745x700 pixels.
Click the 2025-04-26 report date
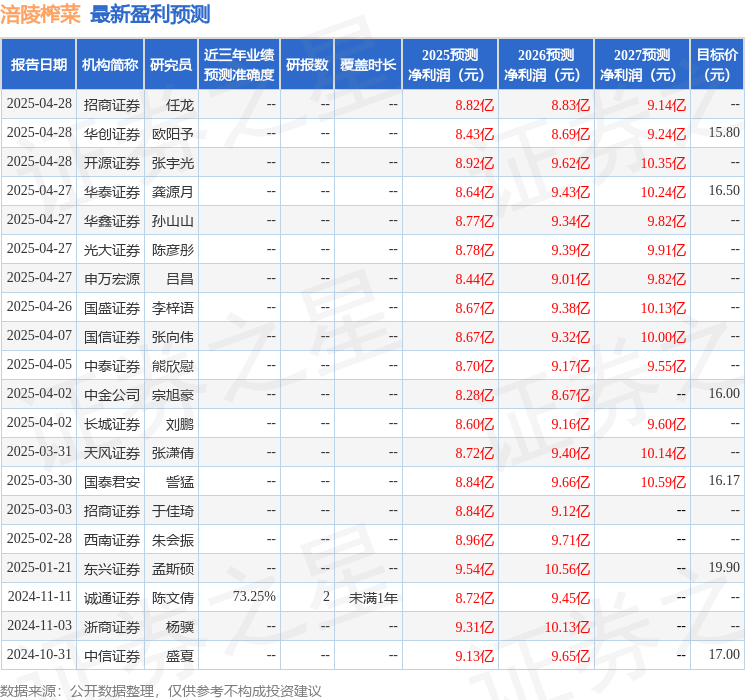pyautogui.click(x=39, y=306)
